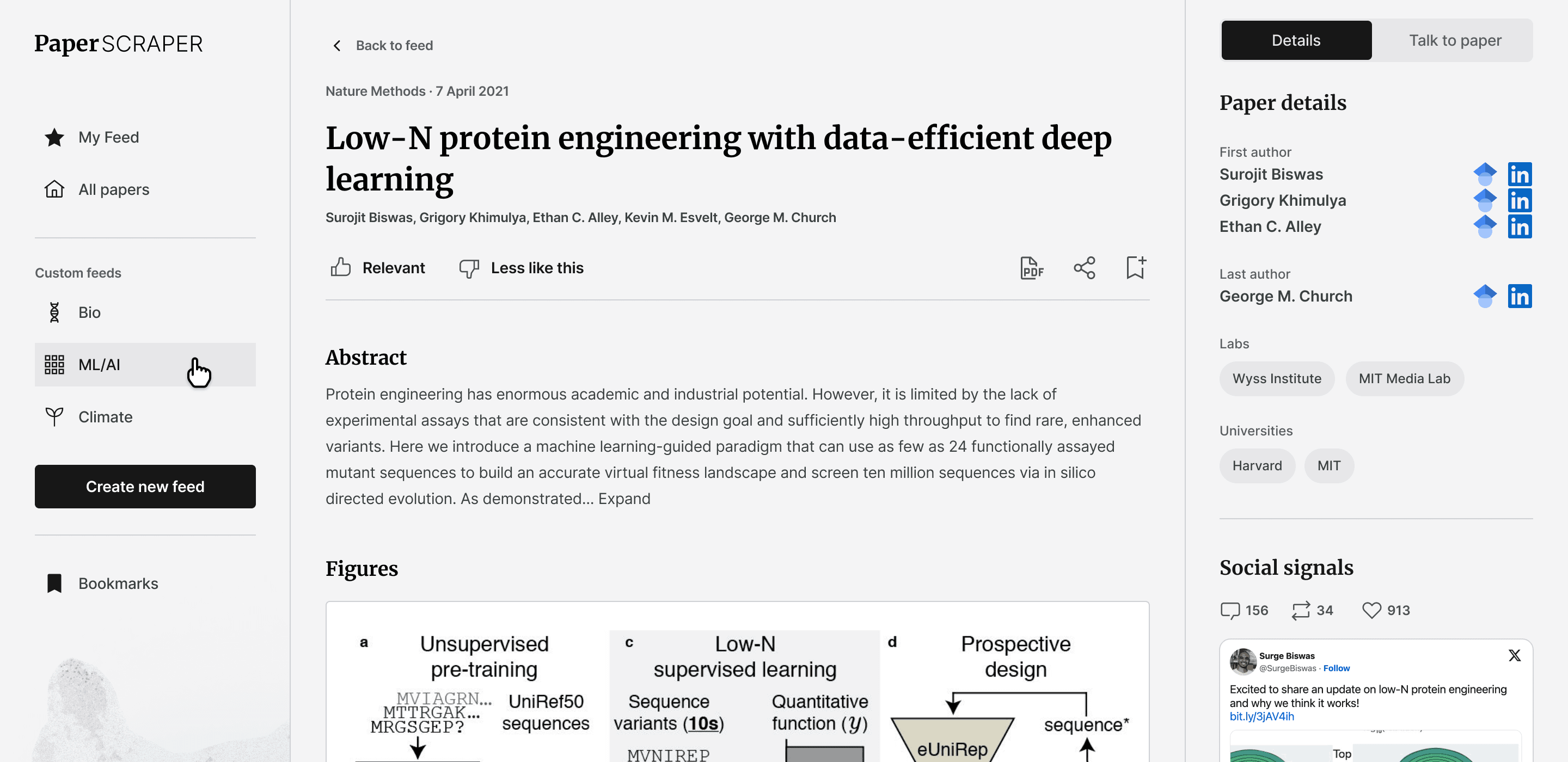Screen dimensions: 1568x762
Task: Open Surojit Biswas's LinkedIn profile
Action: coord(1520,175)
